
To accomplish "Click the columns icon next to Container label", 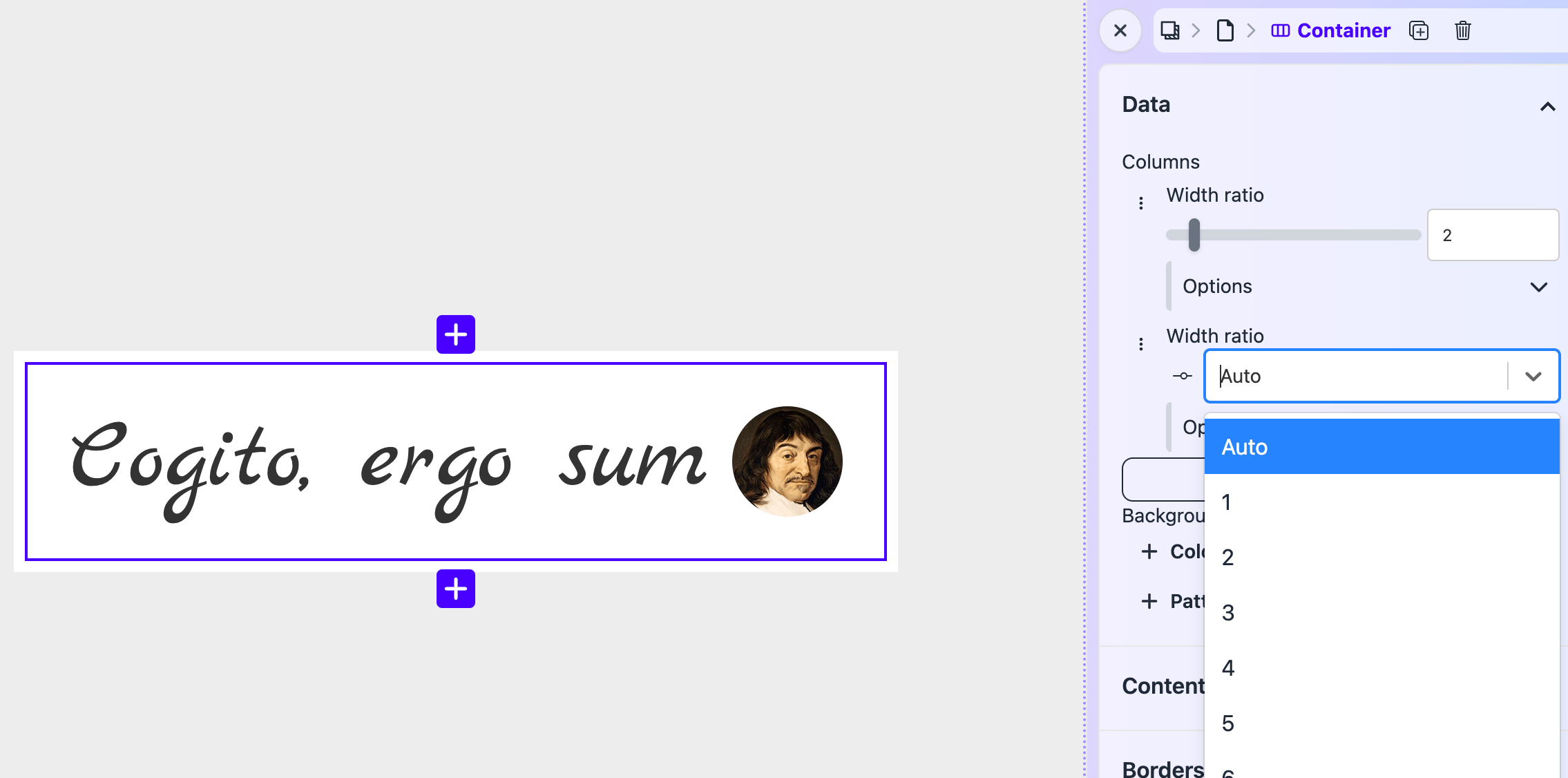I will tap(1281, 30).
